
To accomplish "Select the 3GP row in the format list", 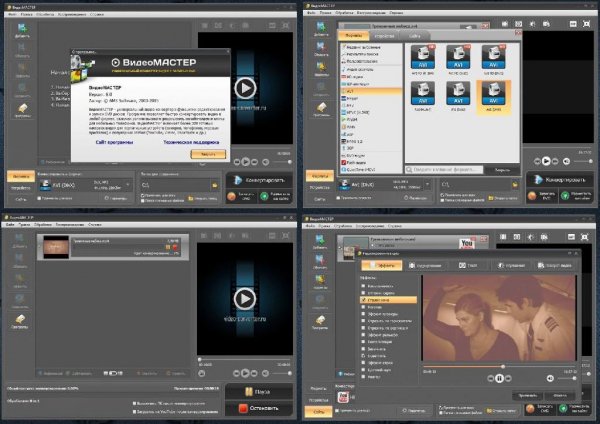I will point(371,148).
